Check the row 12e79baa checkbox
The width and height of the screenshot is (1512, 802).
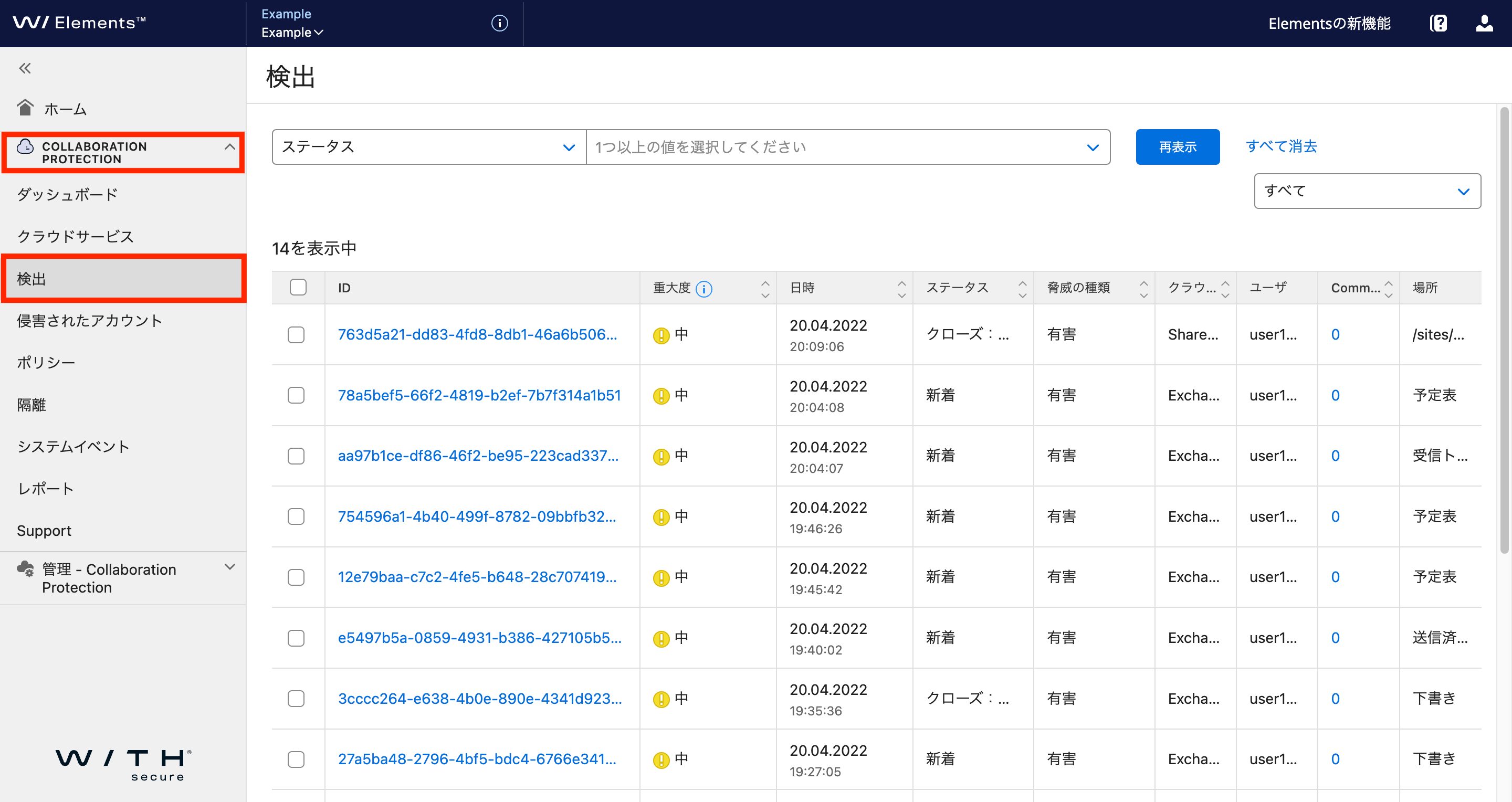pos(297,578)
